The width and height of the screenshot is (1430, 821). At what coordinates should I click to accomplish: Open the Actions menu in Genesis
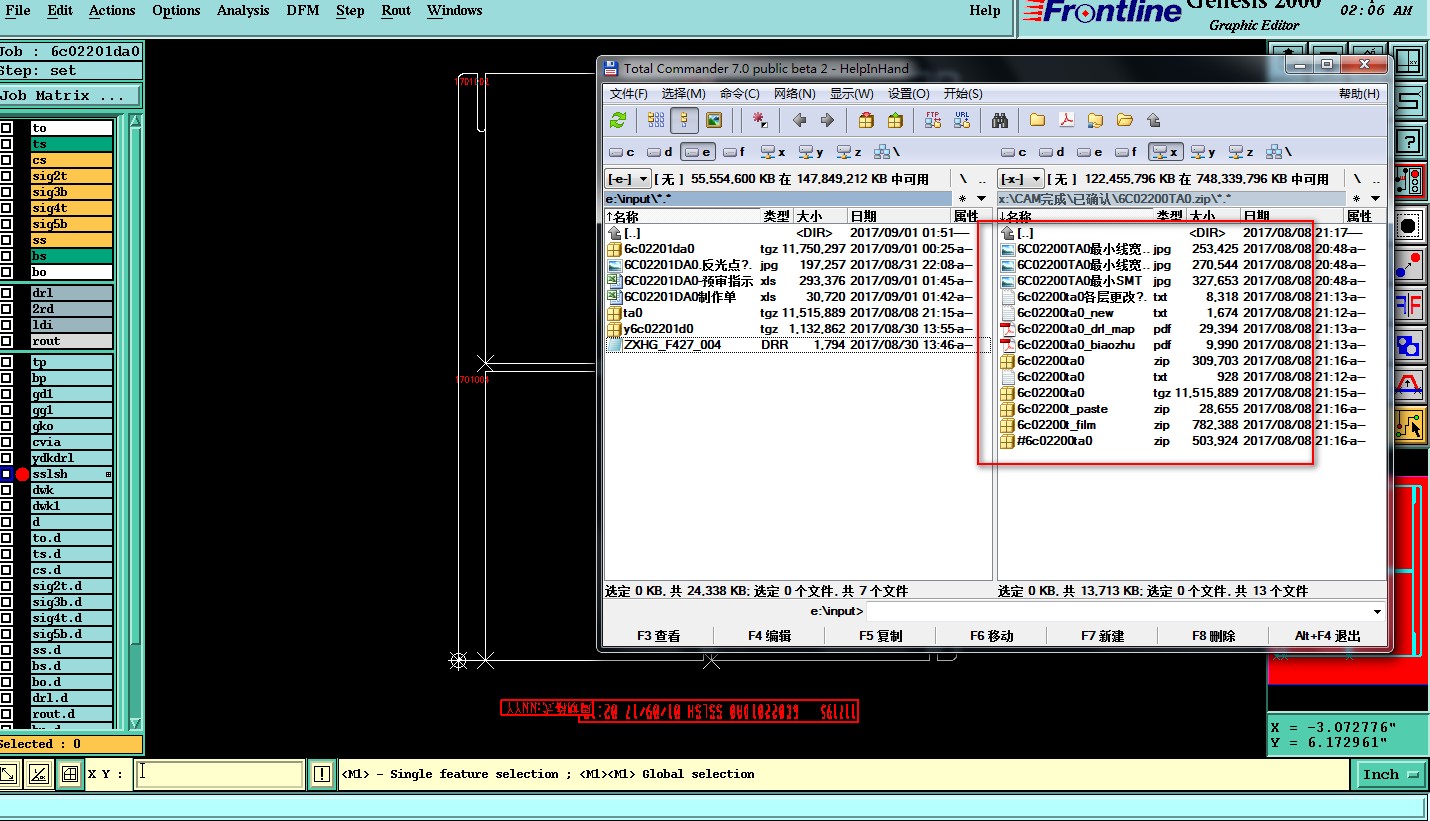112,11
